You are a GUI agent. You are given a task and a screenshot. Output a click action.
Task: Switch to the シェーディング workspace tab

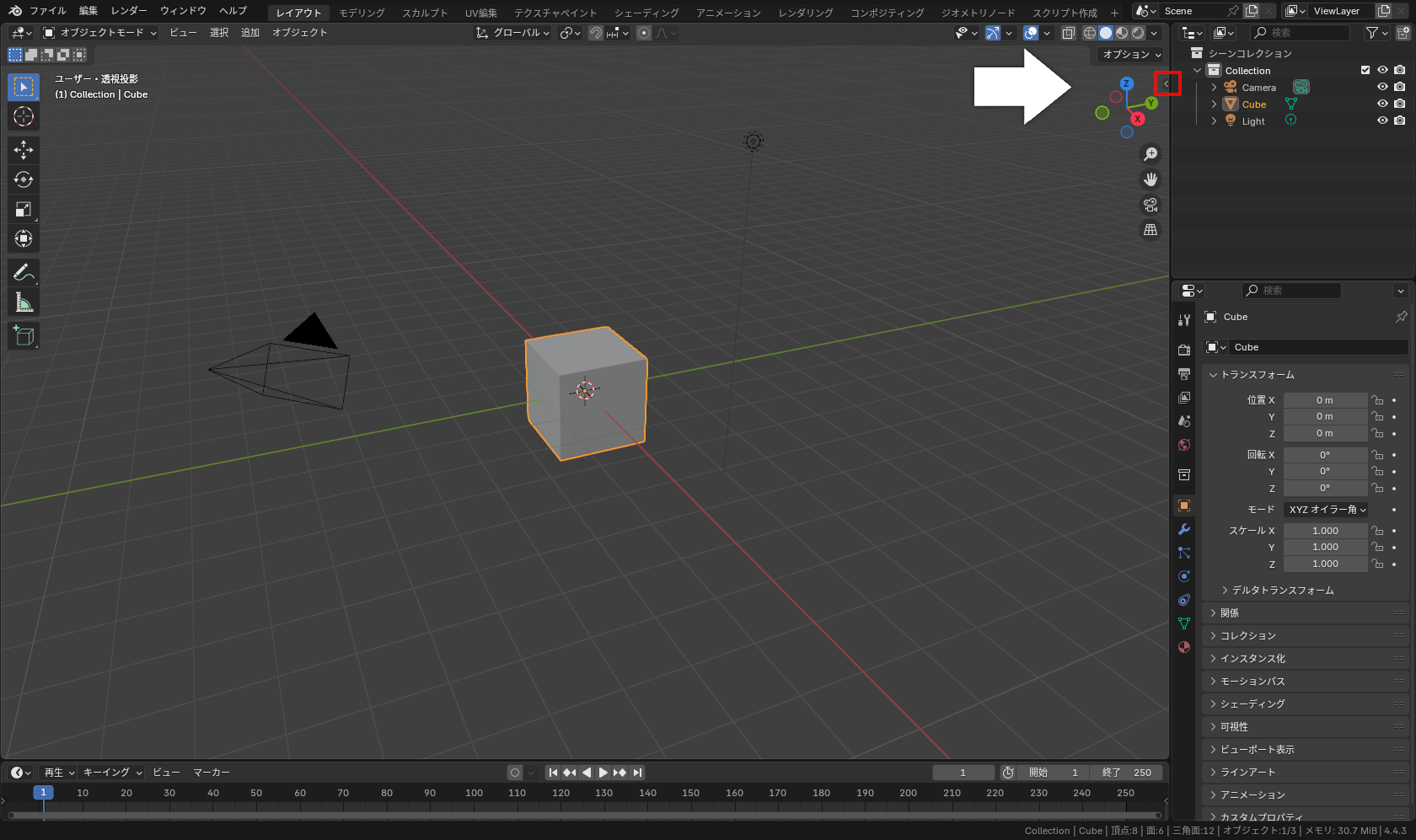(x=646, y=13)
